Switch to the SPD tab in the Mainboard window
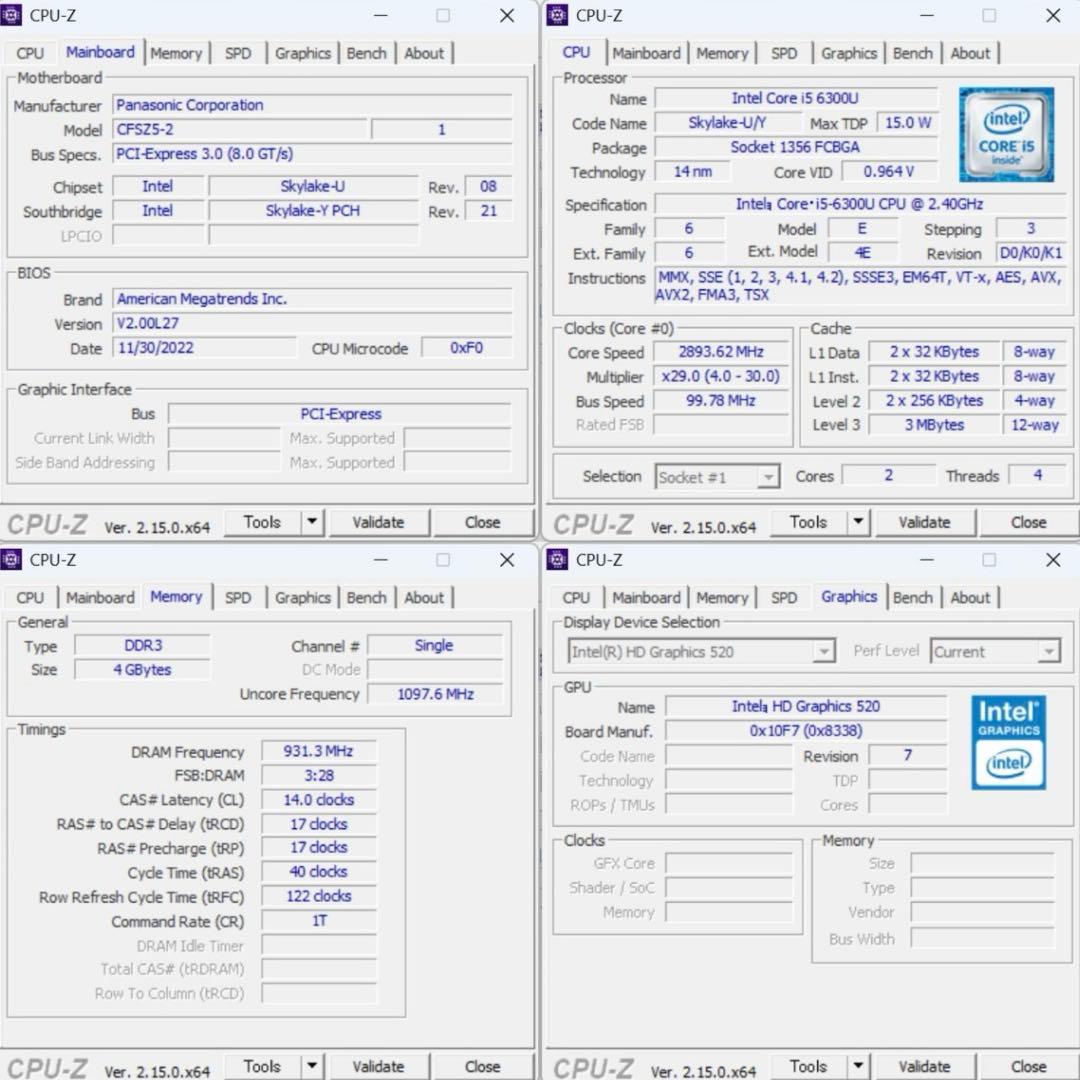The image size is (1080, 1080). pyautogui.click(x=238, y=53)
